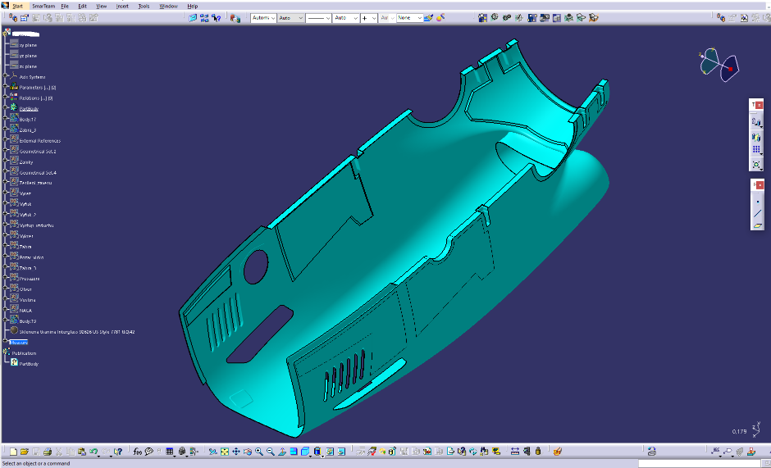
Task: Select the Line tool in right toolbar
Action: [x=757, y=213]
